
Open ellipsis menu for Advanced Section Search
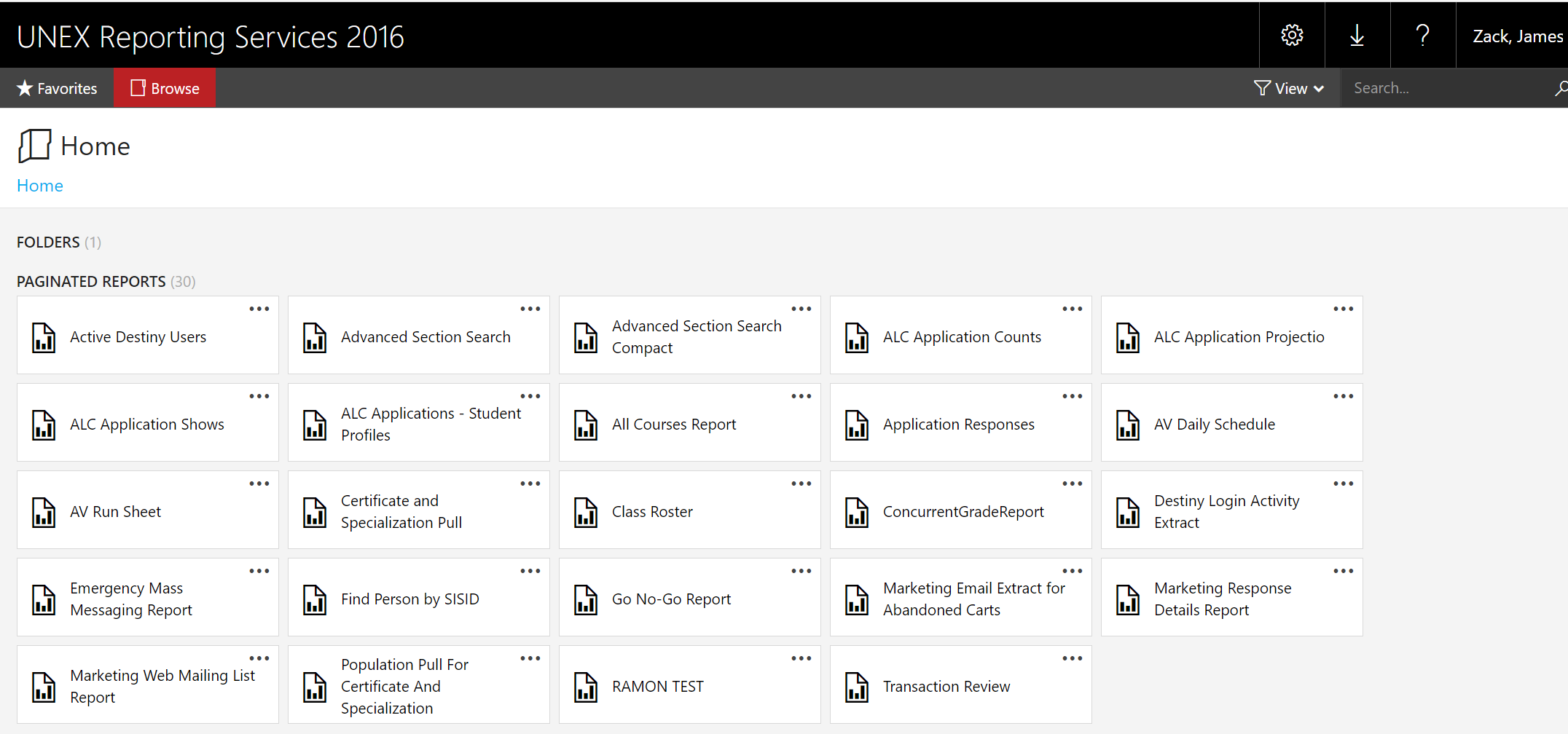[x=530, y=309]
